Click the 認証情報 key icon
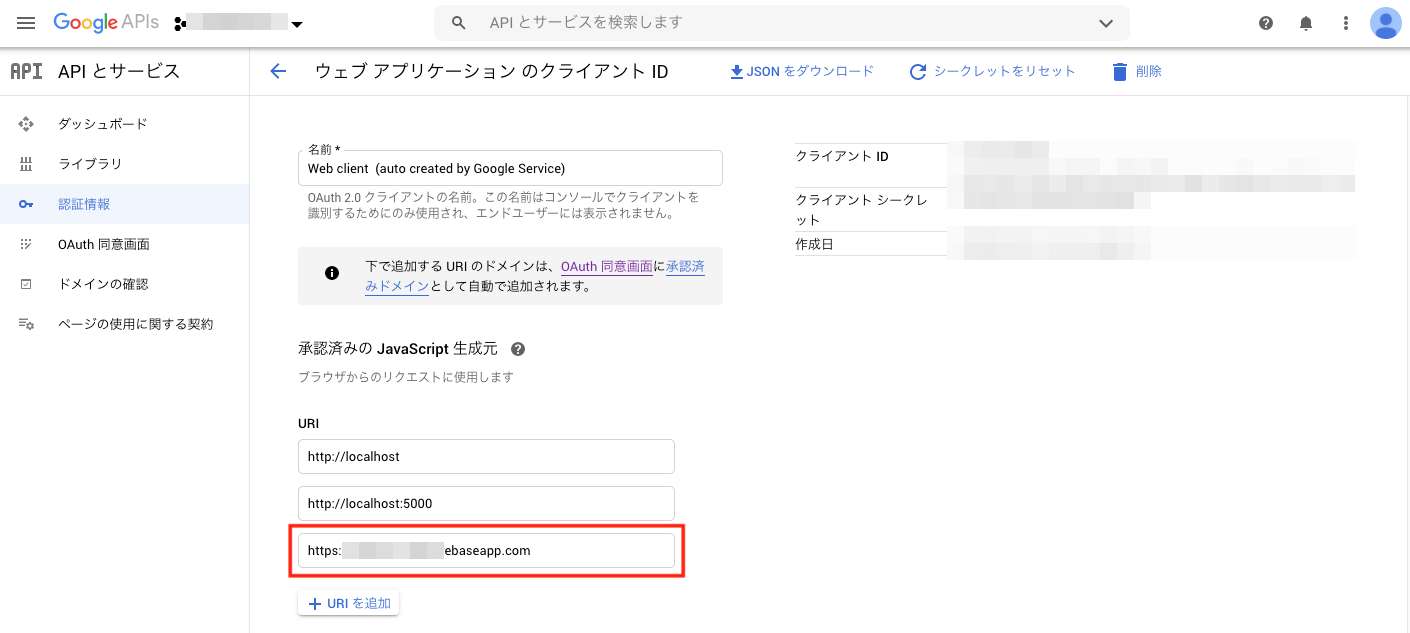 click(25, 203)
